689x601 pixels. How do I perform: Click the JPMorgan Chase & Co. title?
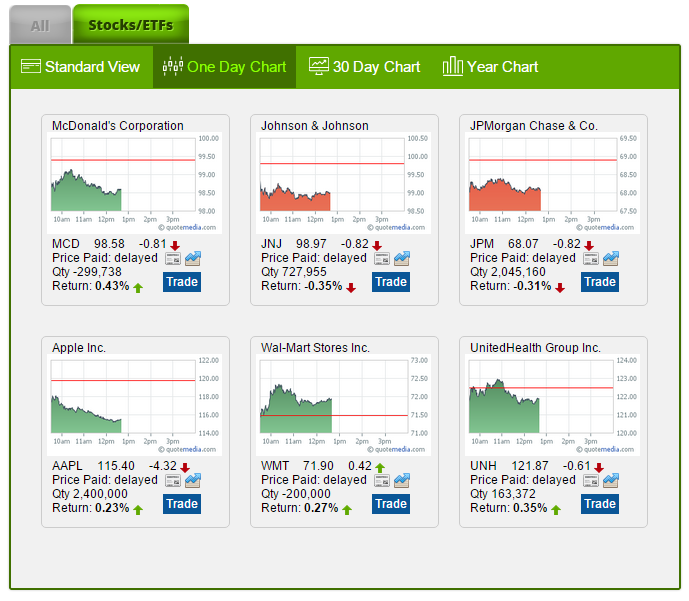534,126
